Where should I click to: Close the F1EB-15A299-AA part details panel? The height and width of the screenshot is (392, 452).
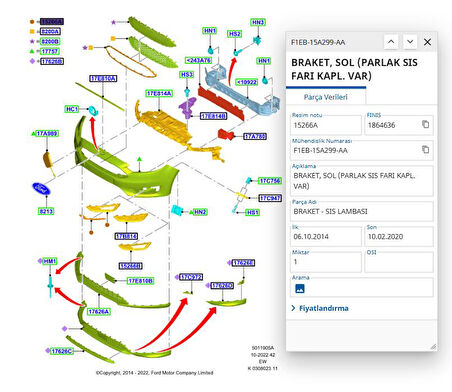(427, 42)
